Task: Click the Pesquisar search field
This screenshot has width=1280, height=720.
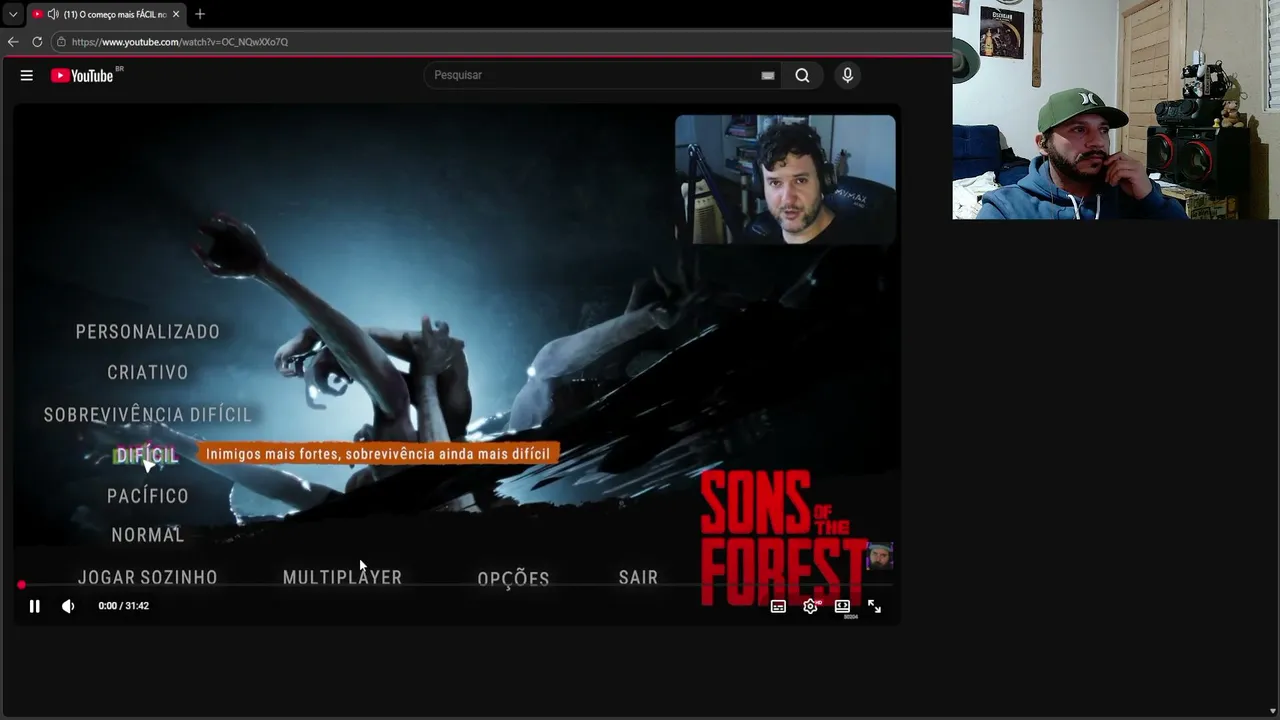Action: pyautogui.click(x=595, y=75)
